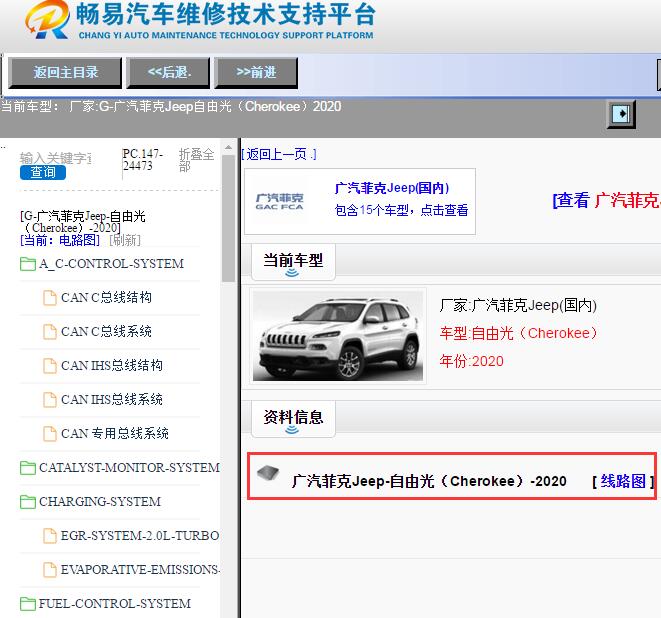Click the folder icon beside FUEL-CONTROL-SYSTEM
The height and width of the screenshot is (618, 661).
pyautogui.click(x=28, y=604)
